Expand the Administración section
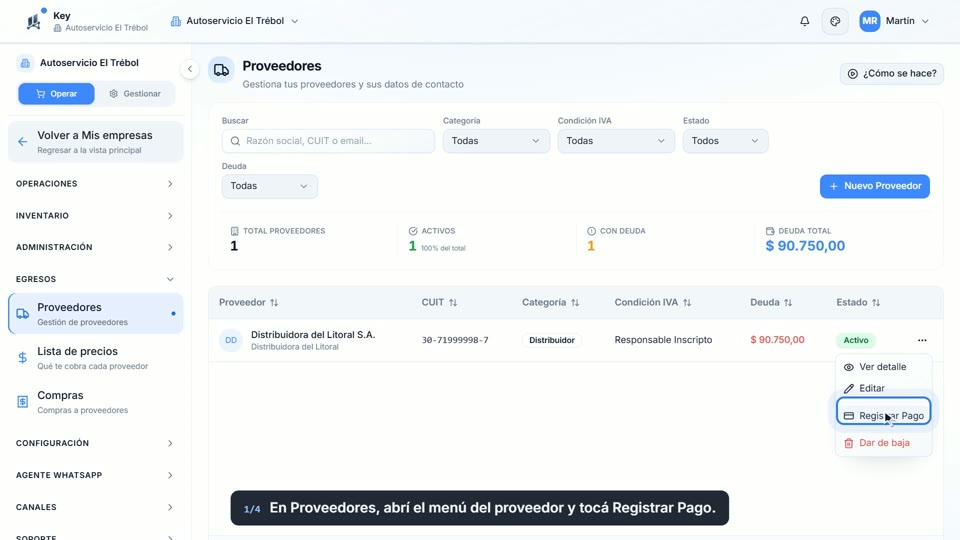The height and width of the screenshot is (540, 960). tap(94, 247)
